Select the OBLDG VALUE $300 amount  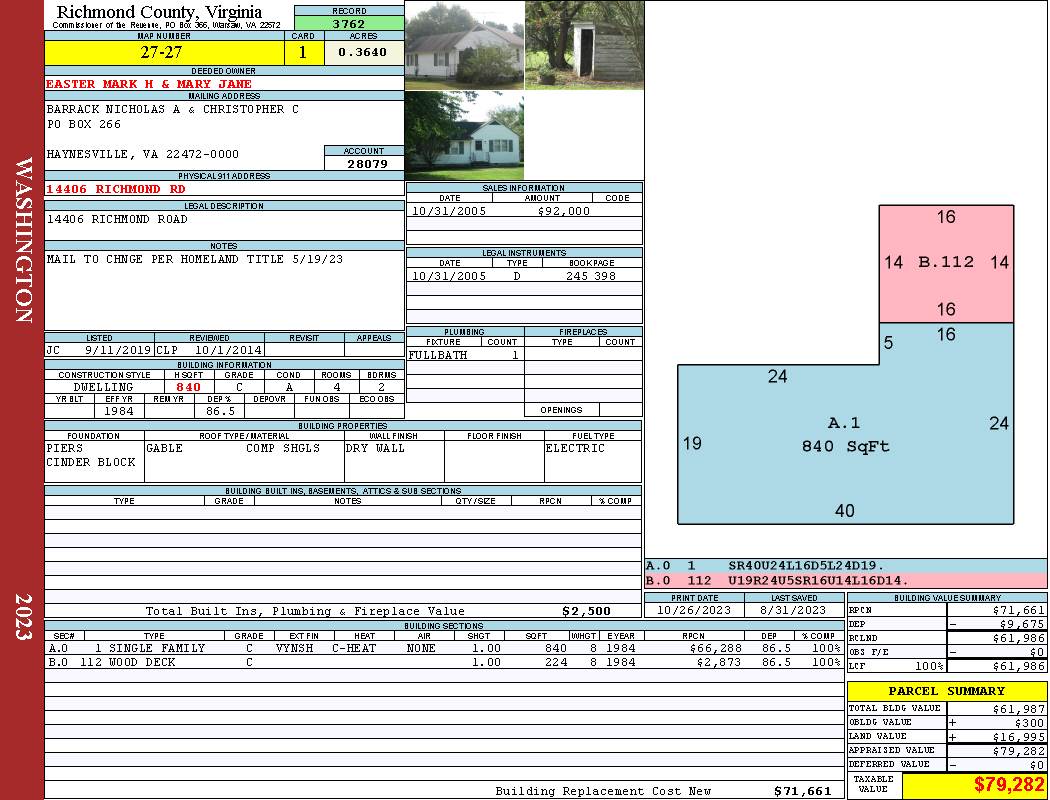click(x=1029, y=723)
